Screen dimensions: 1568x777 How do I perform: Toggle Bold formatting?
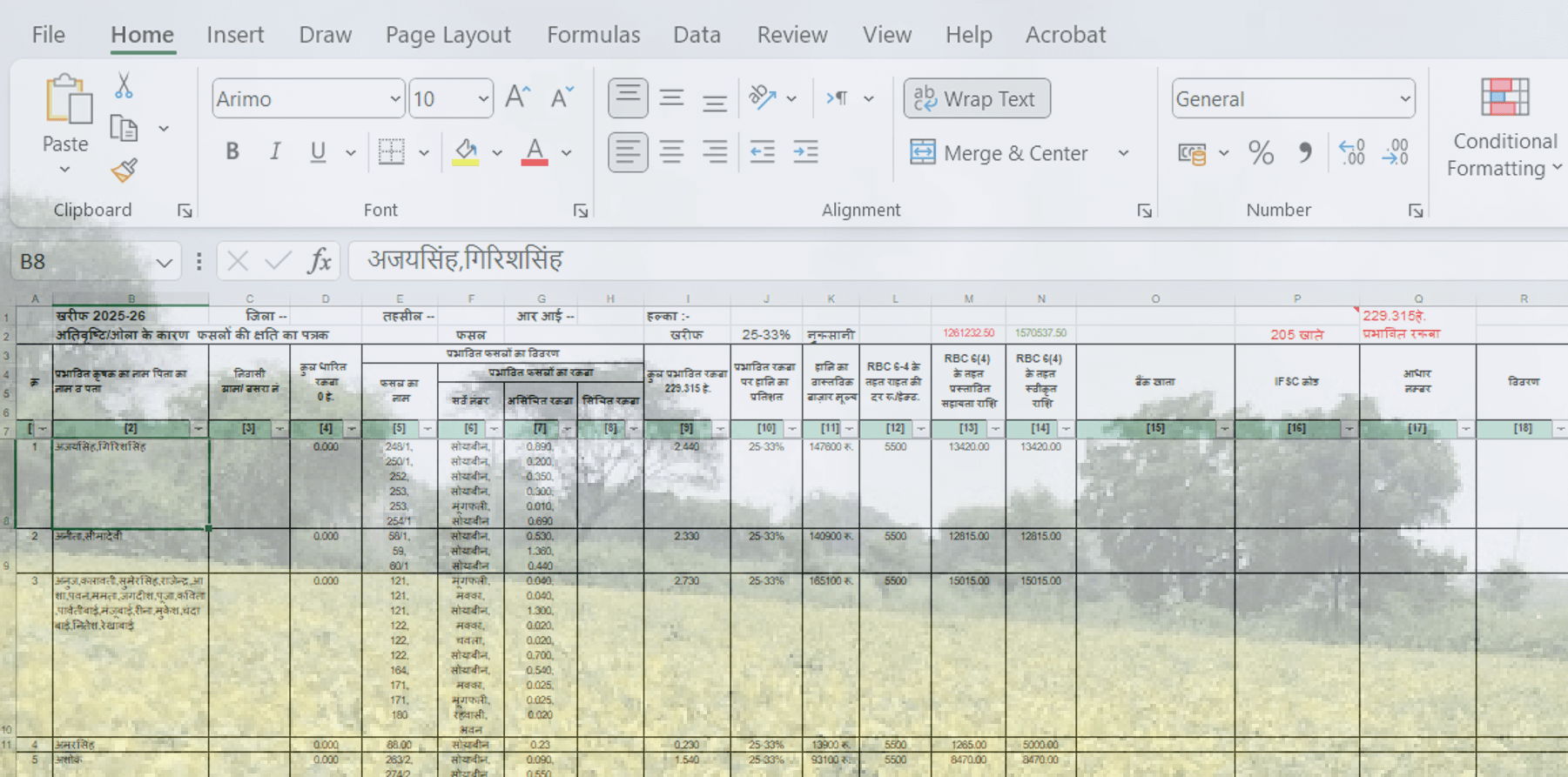coord(232,152)
